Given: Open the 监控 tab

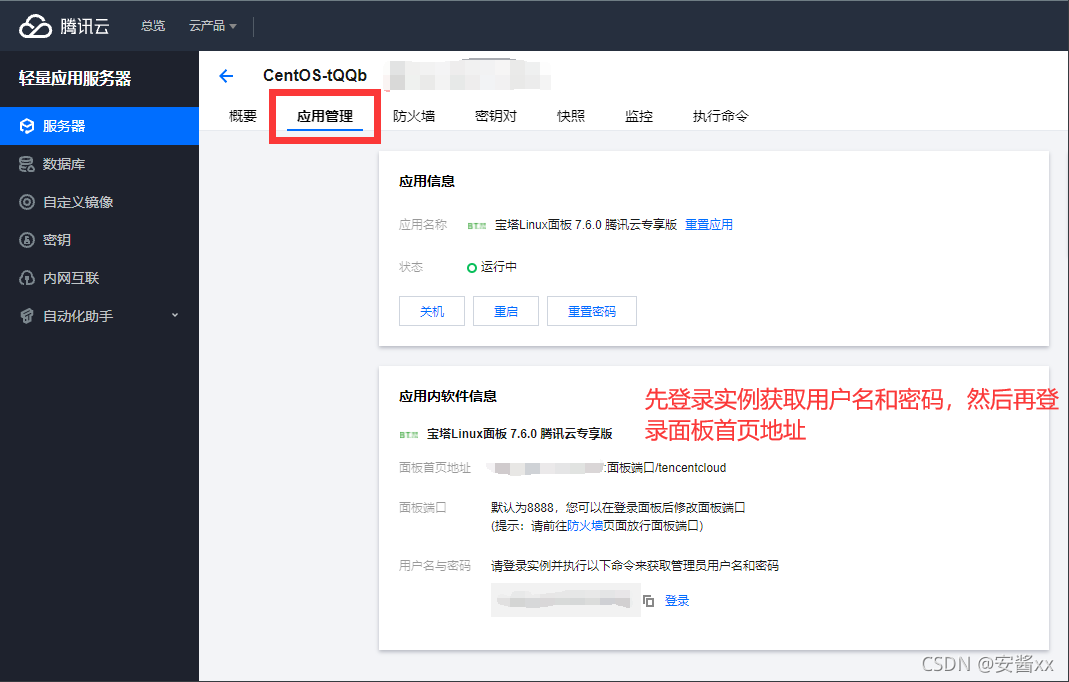Looking at the screenshot, I should click(639, 116).
